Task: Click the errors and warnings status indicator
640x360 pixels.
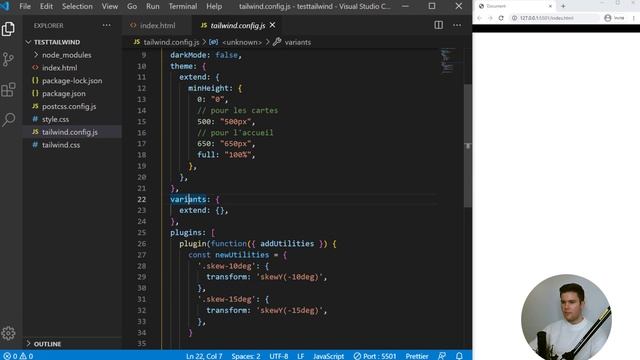Action: tap(18, 356)
